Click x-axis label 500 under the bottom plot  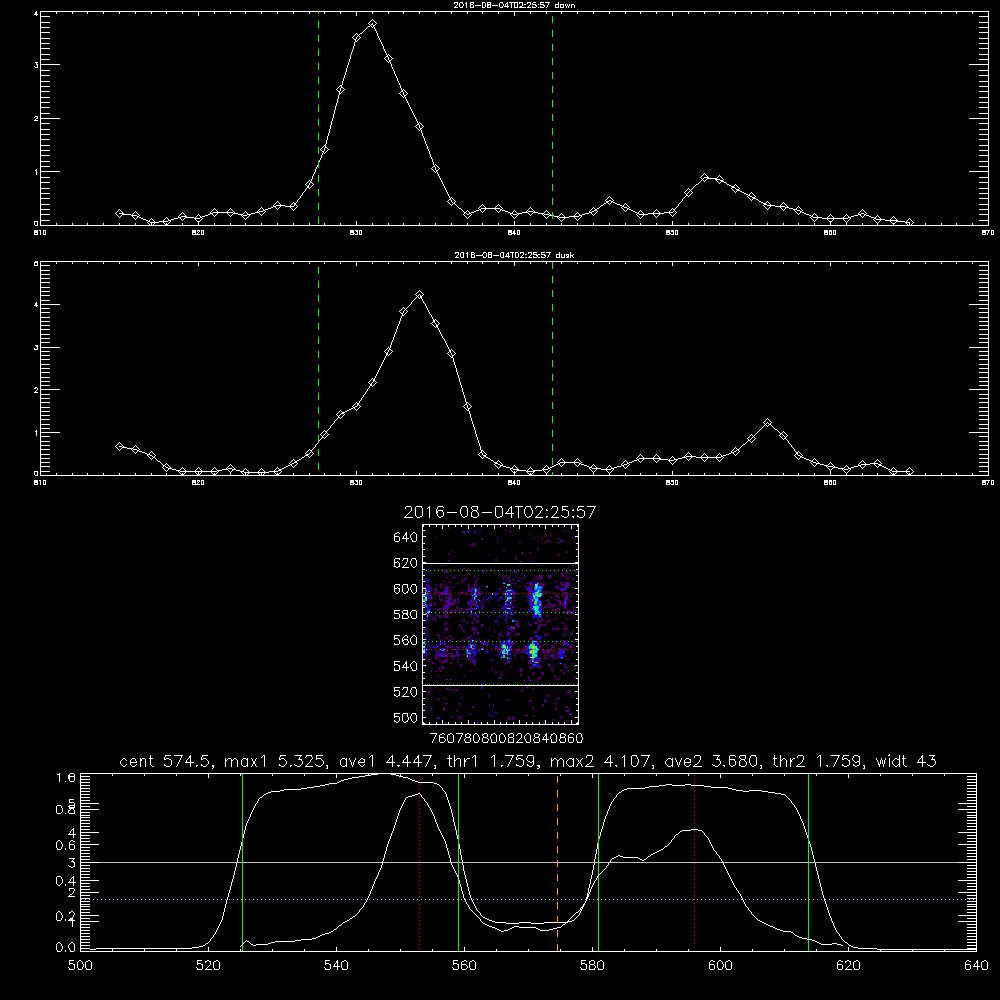pyautogui.click(x=80, y=966)
